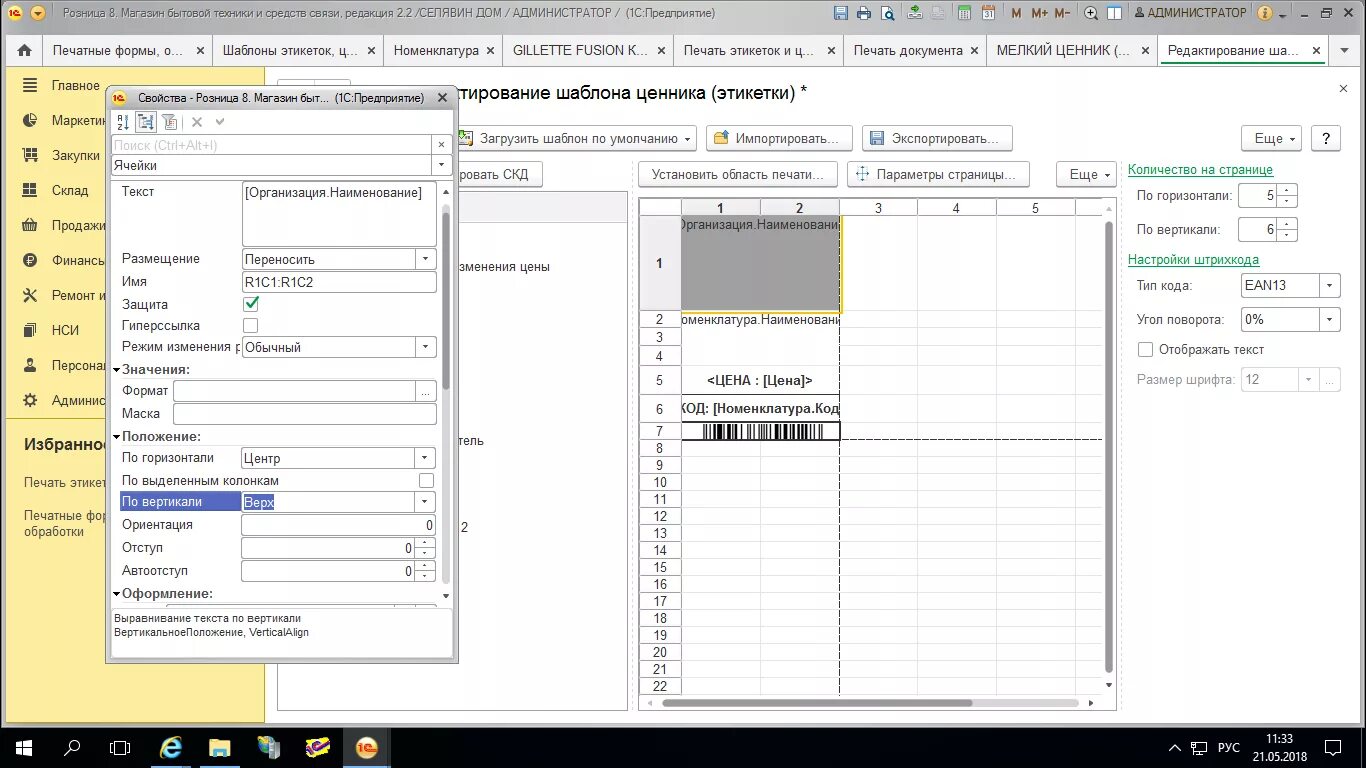1366x768 pixels.
Task: Click the show only important filter icon
Action: [170, 121]
